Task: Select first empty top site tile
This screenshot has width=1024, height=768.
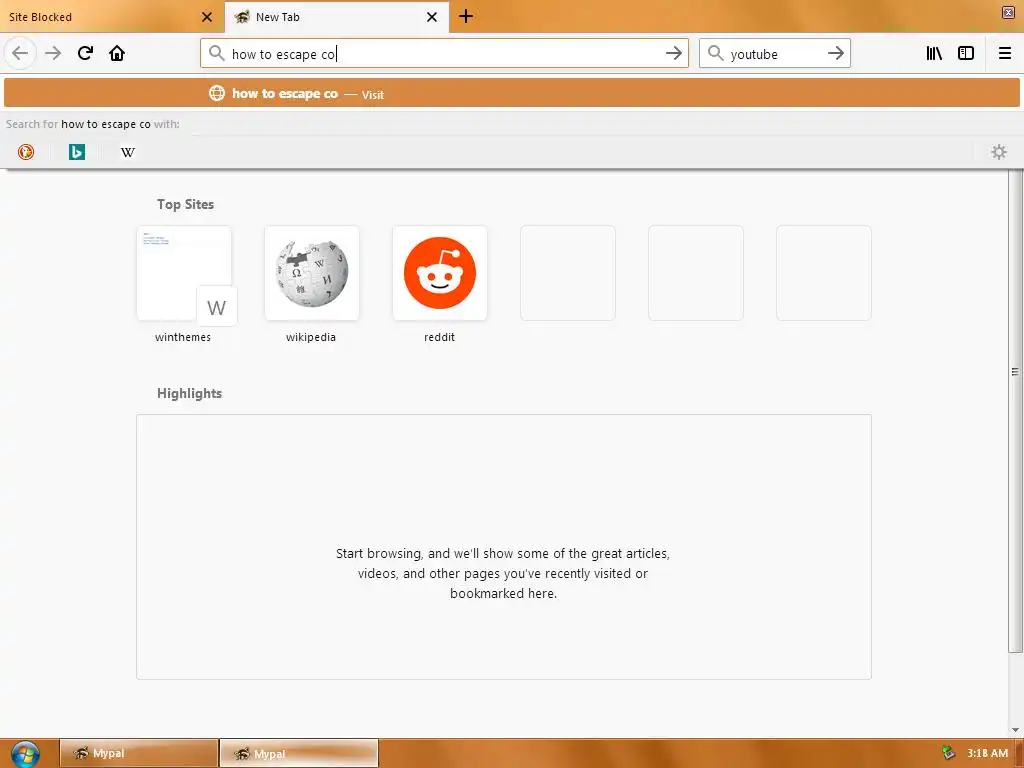Action: pos(568,274)
